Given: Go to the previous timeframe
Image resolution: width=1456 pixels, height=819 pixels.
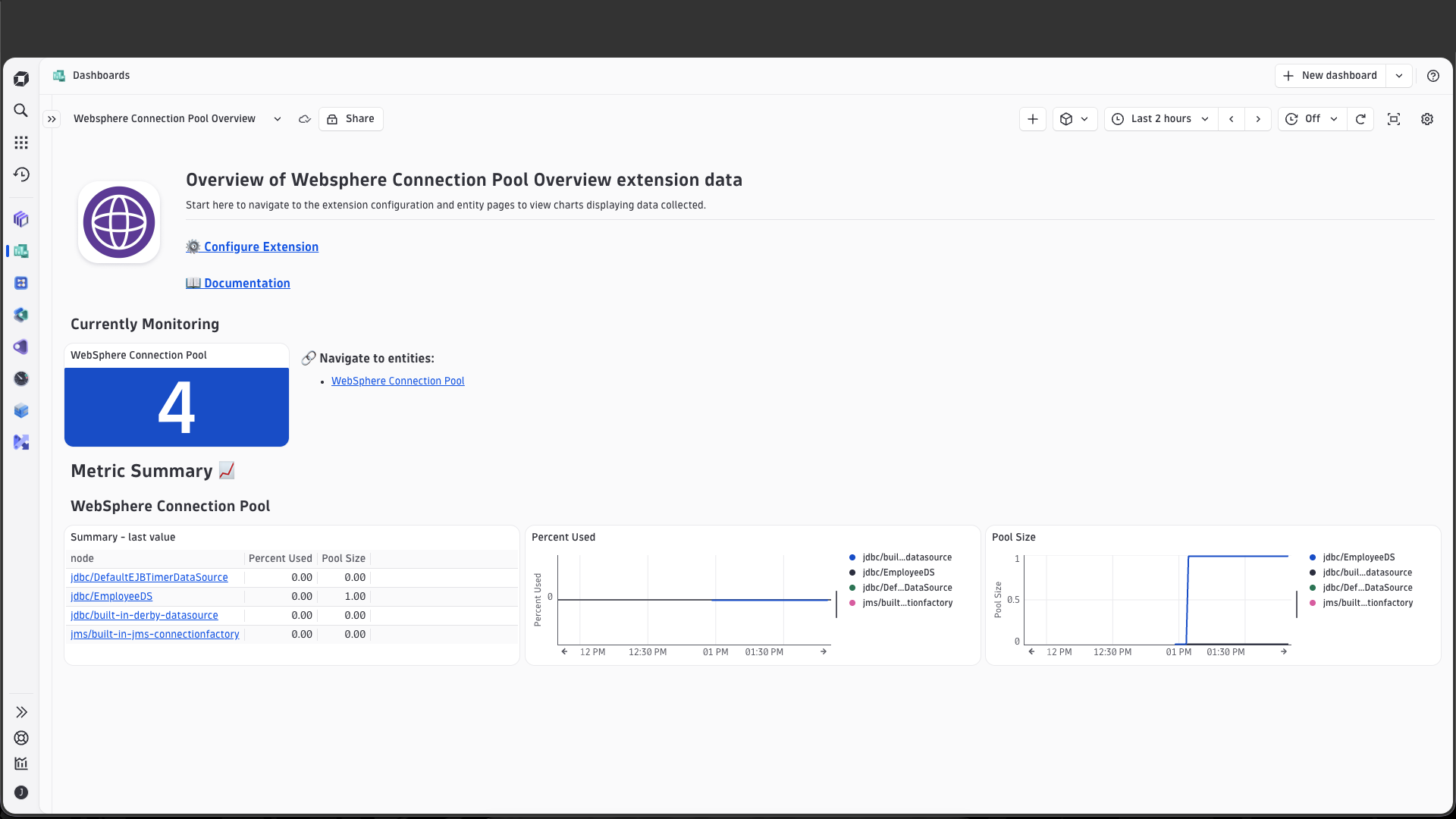Looking at the screenshot, I should (1232, 119).
